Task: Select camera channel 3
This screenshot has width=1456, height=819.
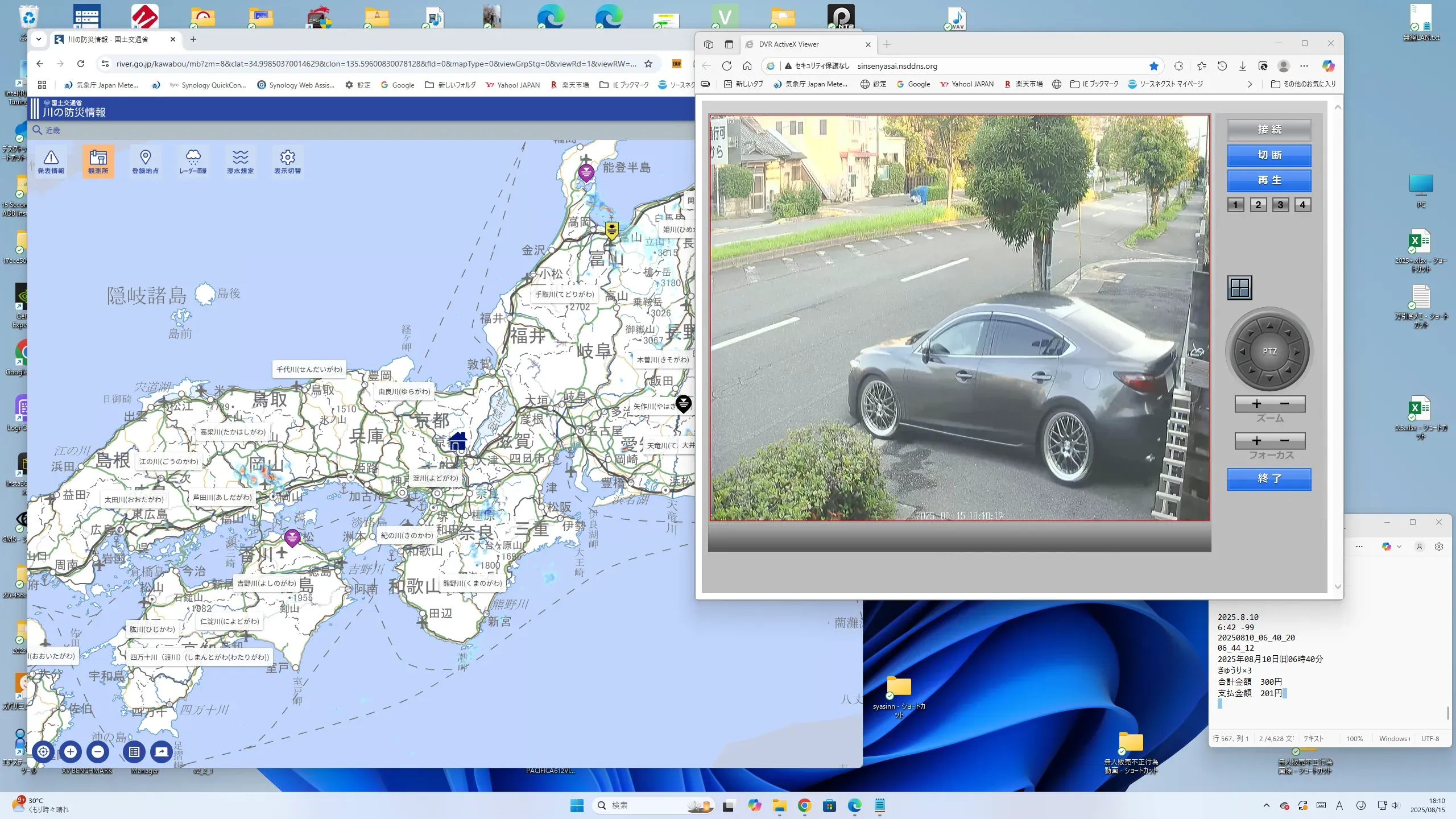Action: [x=1280, y=205]
